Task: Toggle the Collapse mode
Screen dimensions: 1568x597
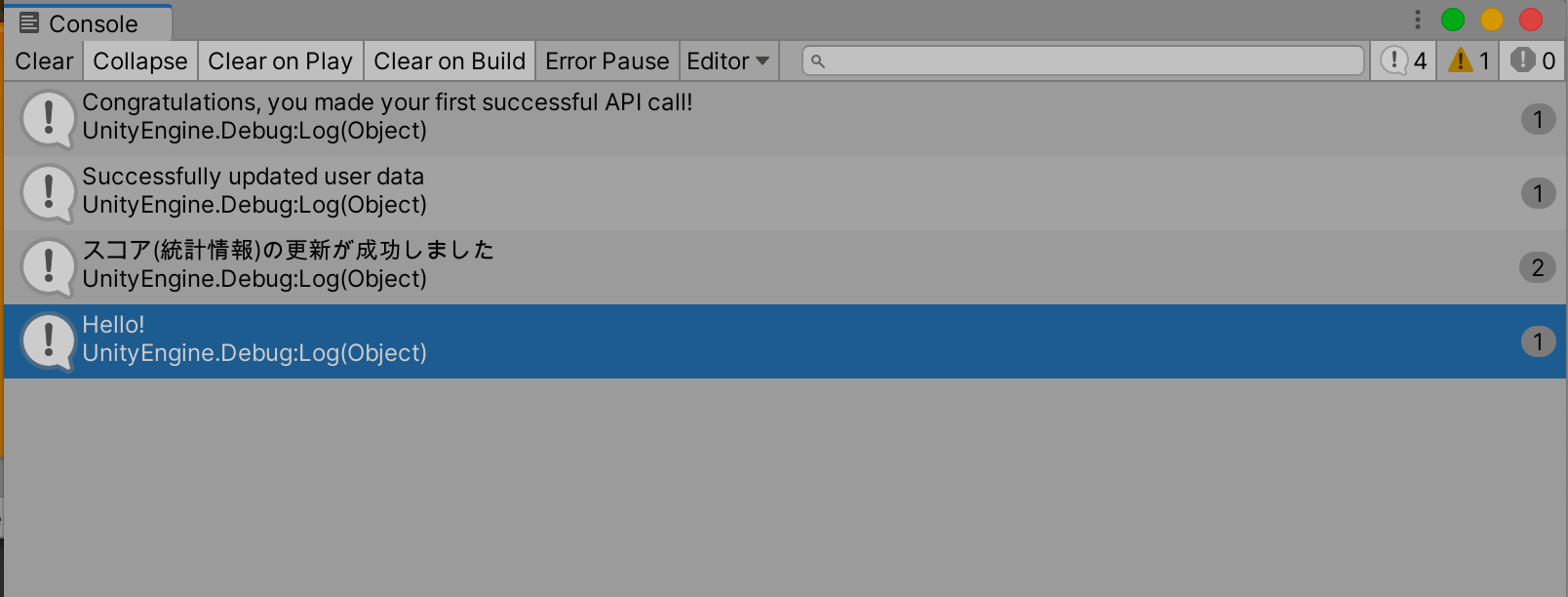Action: pyautogui.click(x=139, y=60)
